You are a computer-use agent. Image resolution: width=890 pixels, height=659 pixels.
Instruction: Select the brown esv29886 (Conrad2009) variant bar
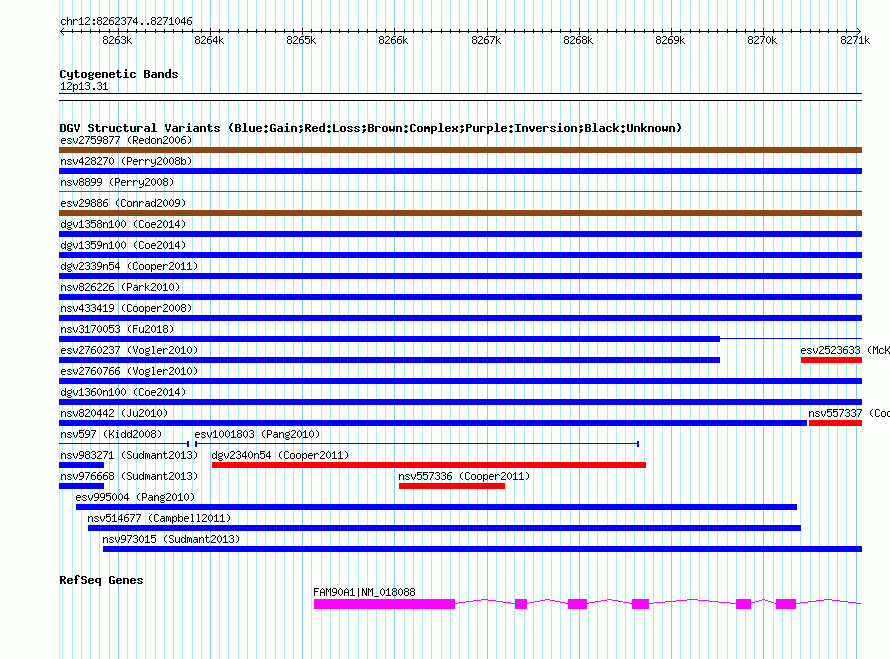[460, 213]
